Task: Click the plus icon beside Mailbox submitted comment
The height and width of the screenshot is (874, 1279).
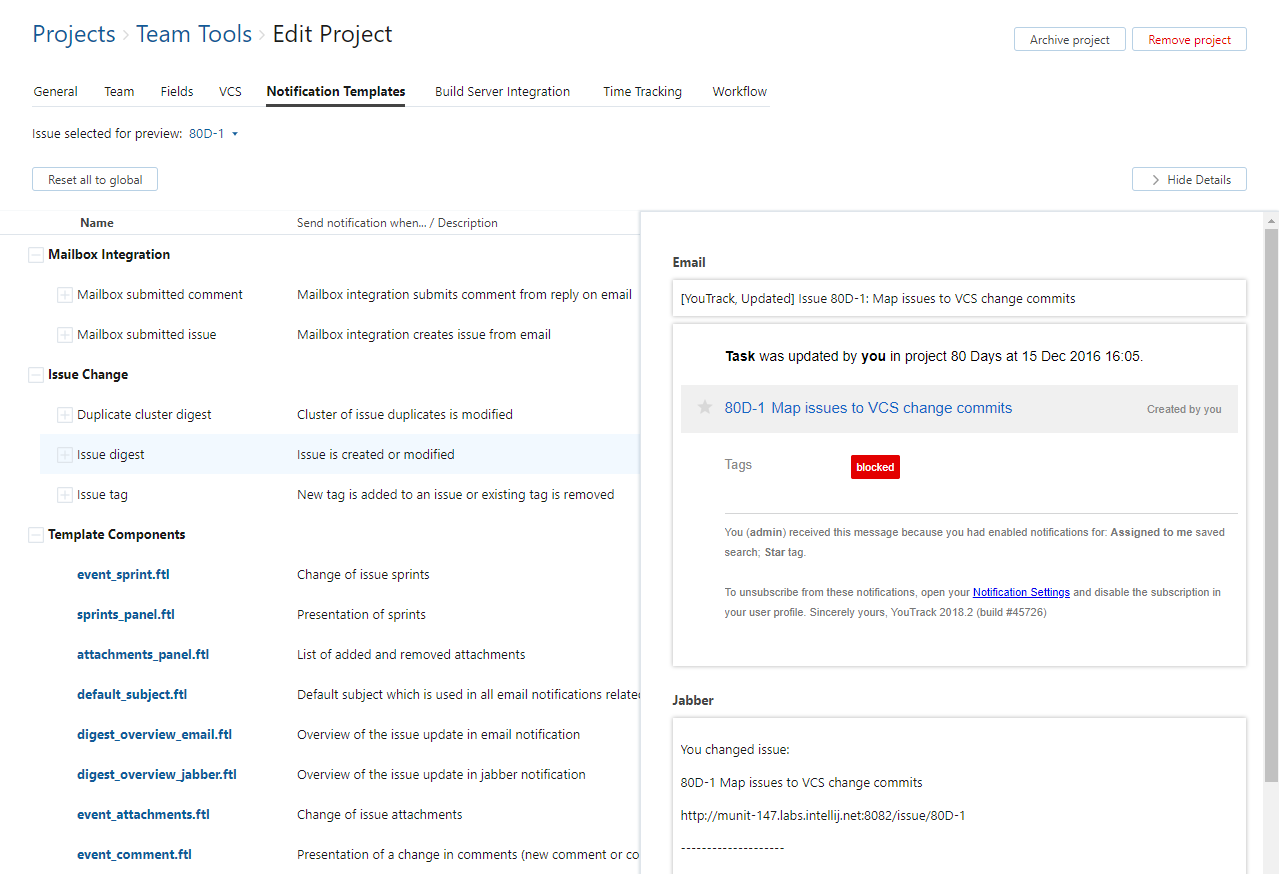Action: click(65, 295)
